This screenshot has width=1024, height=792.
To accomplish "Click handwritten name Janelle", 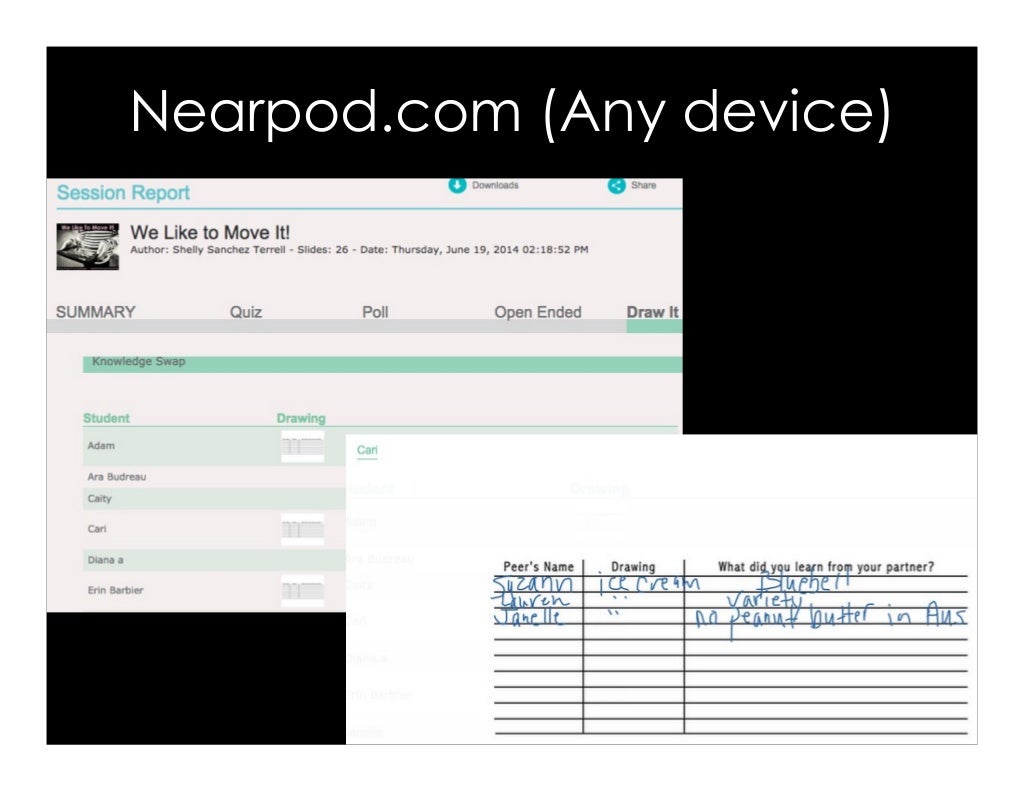I will pos(528,617).
